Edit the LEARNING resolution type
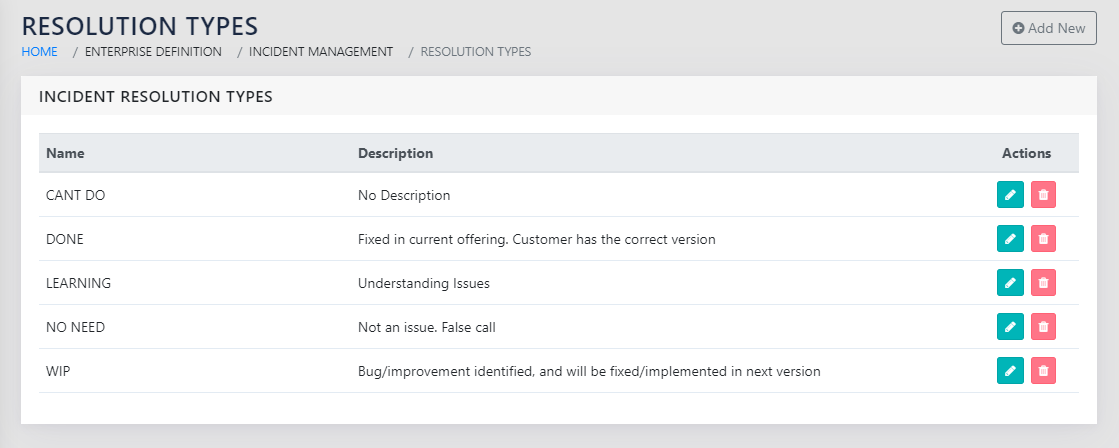The image size is (1119, 448). [1010, 283]
